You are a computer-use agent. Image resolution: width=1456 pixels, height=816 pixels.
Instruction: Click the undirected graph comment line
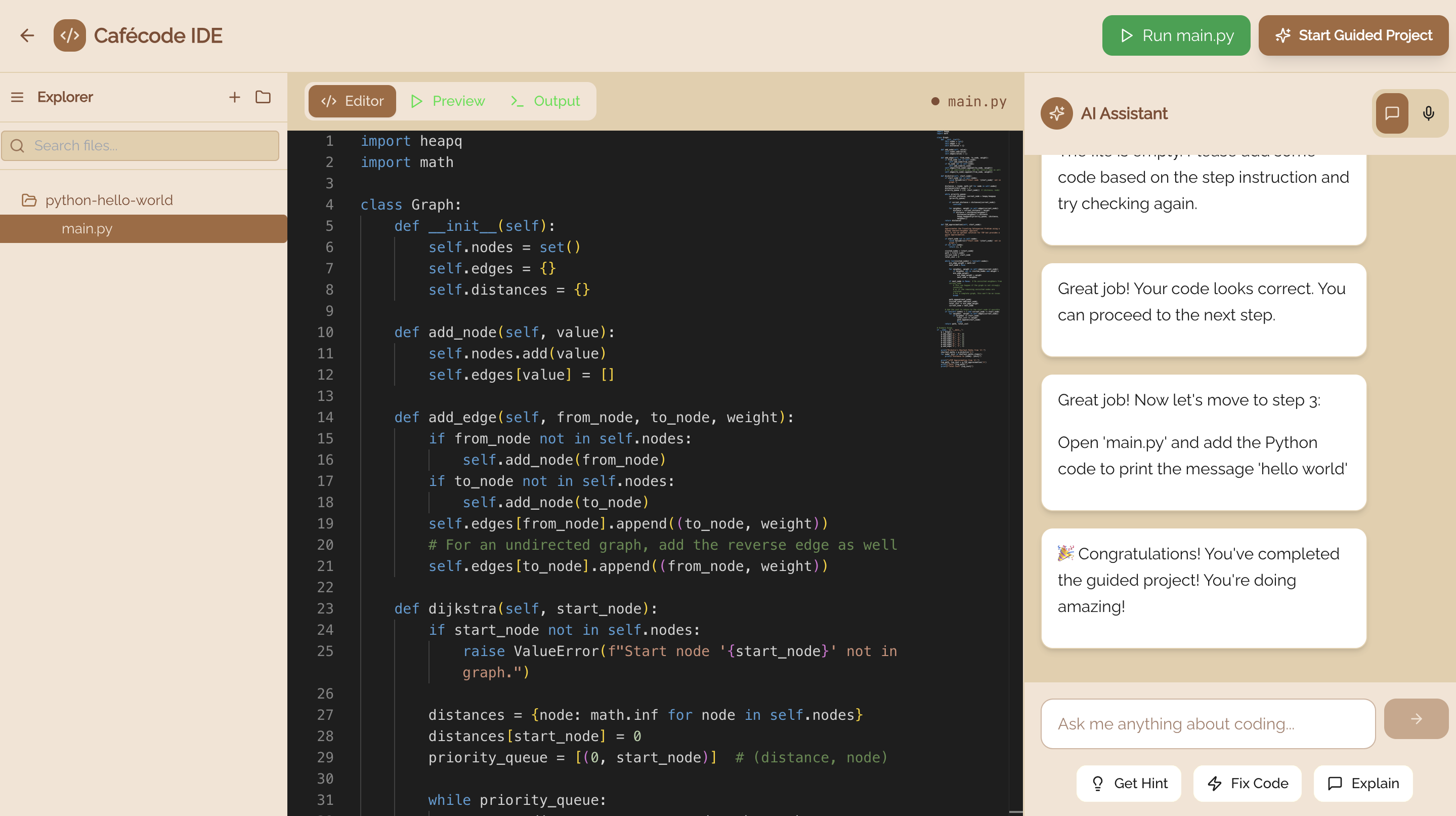click(662, 545)
